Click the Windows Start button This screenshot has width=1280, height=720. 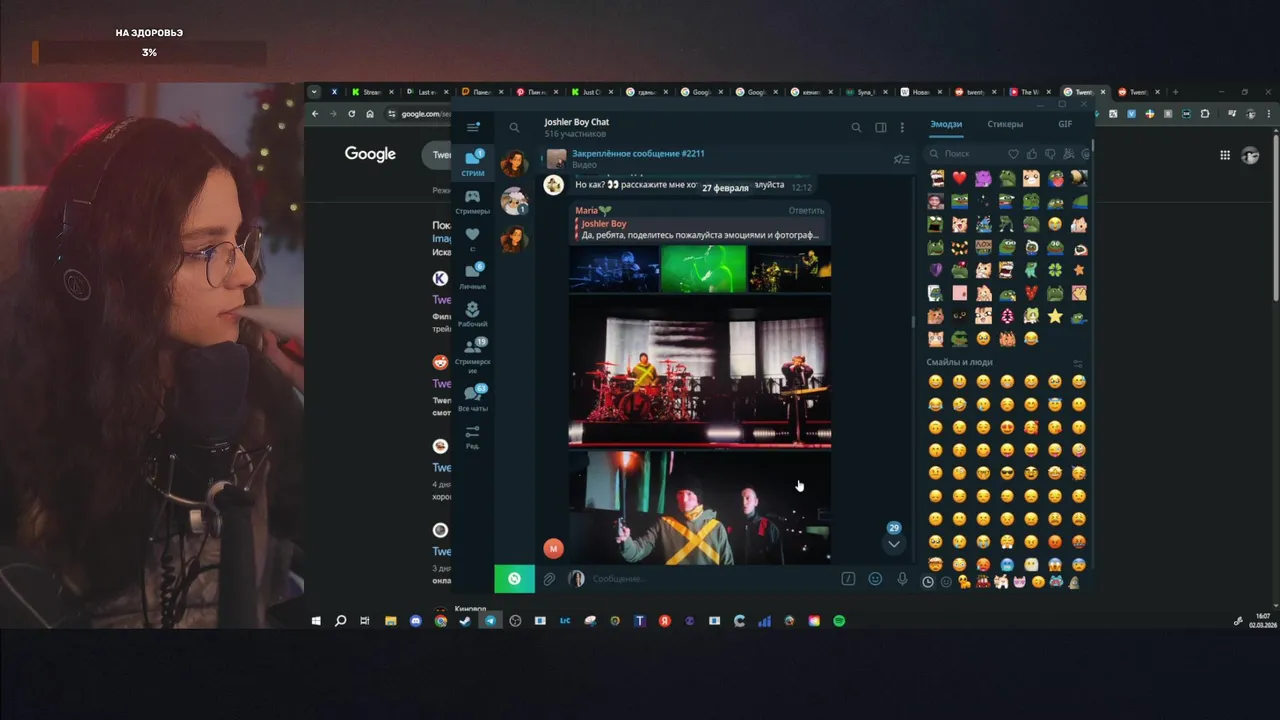click(316, 621)
